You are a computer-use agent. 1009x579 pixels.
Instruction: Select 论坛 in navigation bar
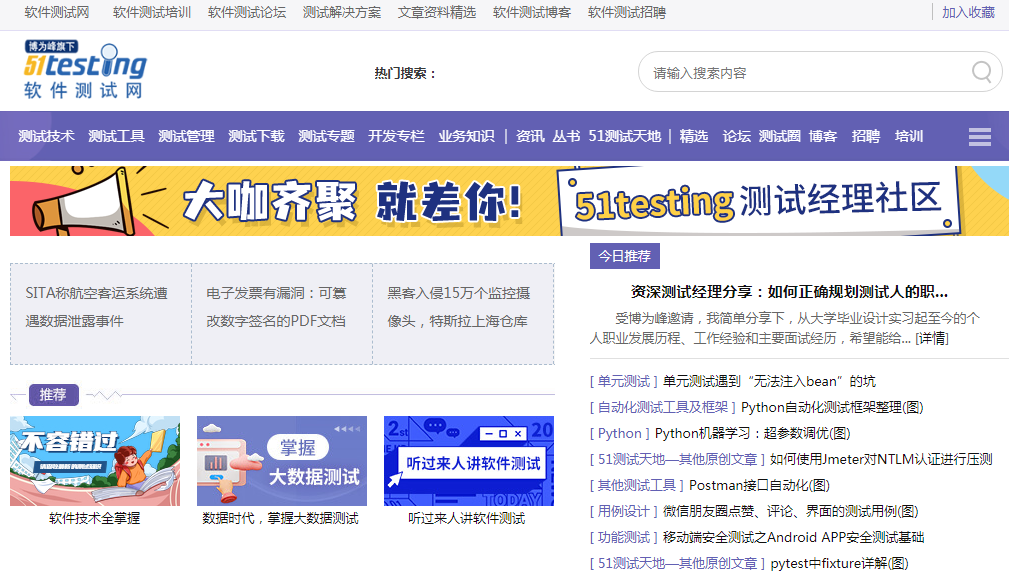[737, 136]
